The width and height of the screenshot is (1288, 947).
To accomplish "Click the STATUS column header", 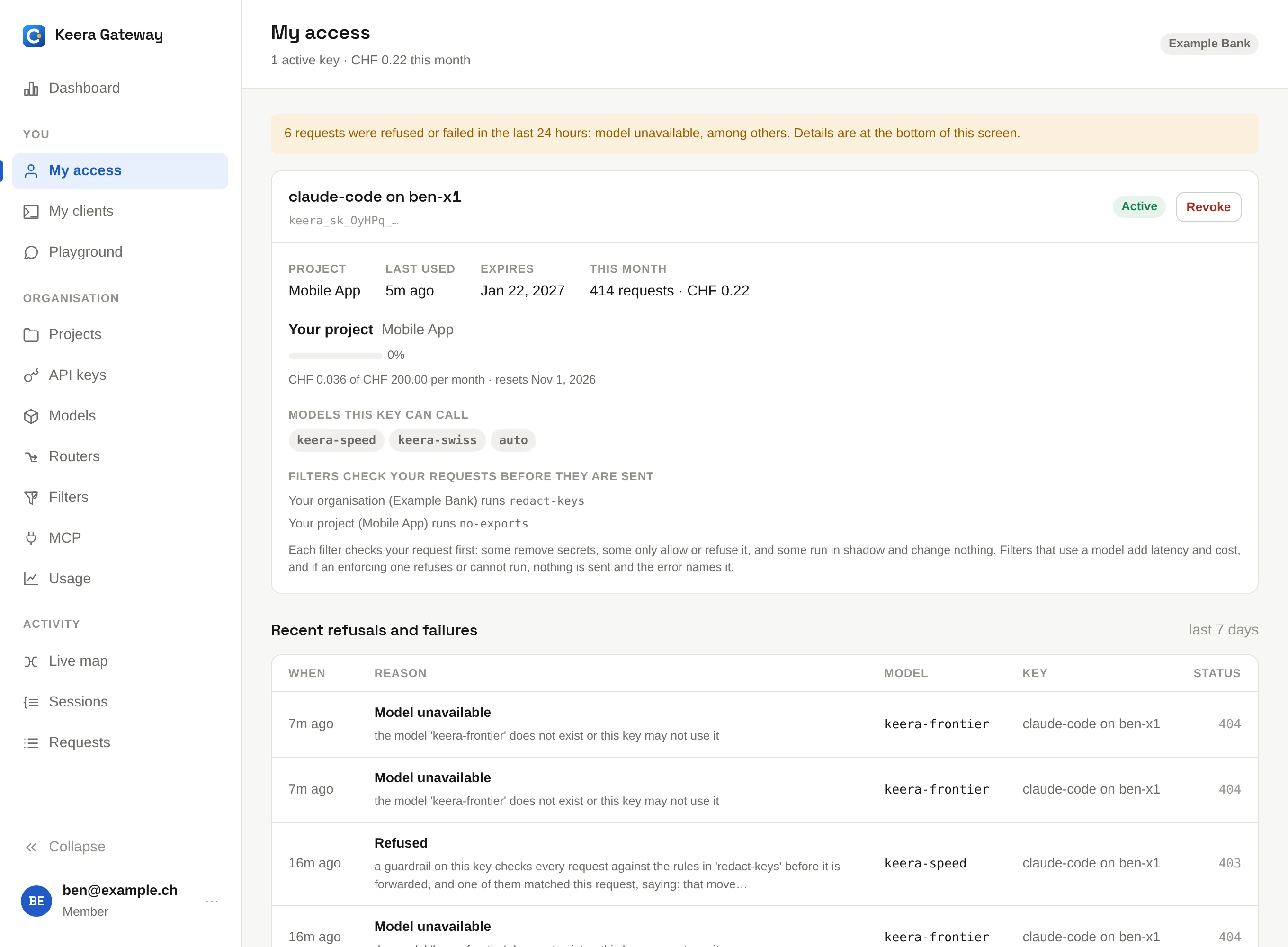I will tap(1217, 674).
